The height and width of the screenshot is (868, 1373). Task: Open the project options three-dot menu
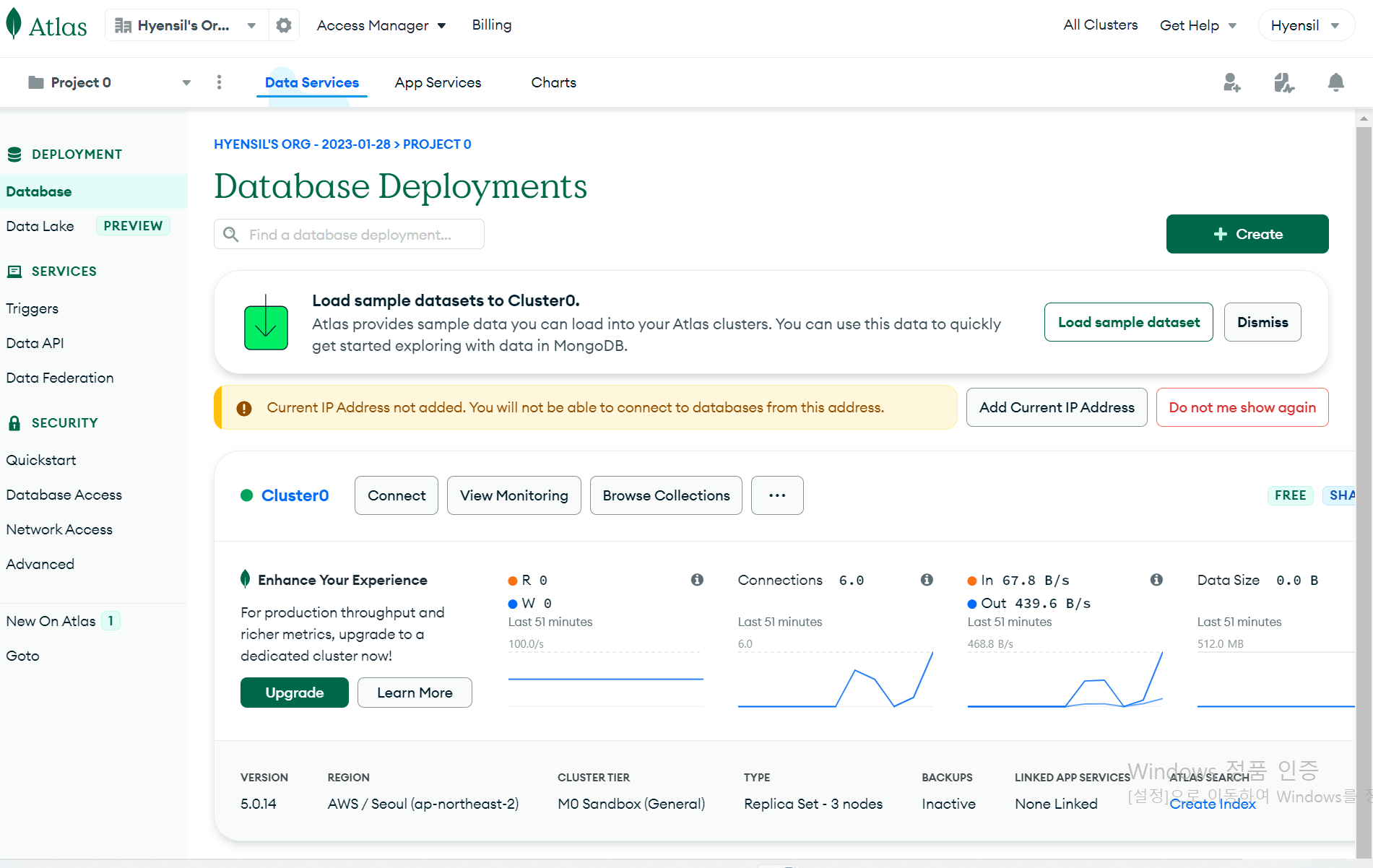(x=220, y=82)
